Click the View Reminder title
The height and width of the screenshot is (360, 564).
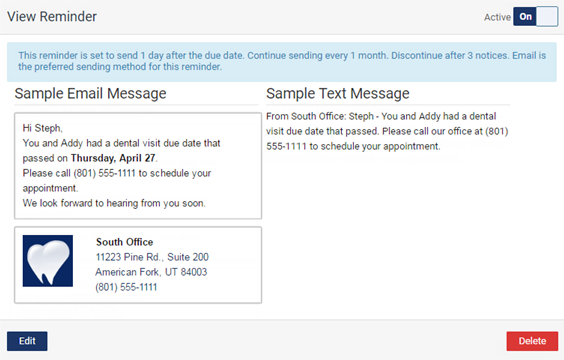coord(52,17)
